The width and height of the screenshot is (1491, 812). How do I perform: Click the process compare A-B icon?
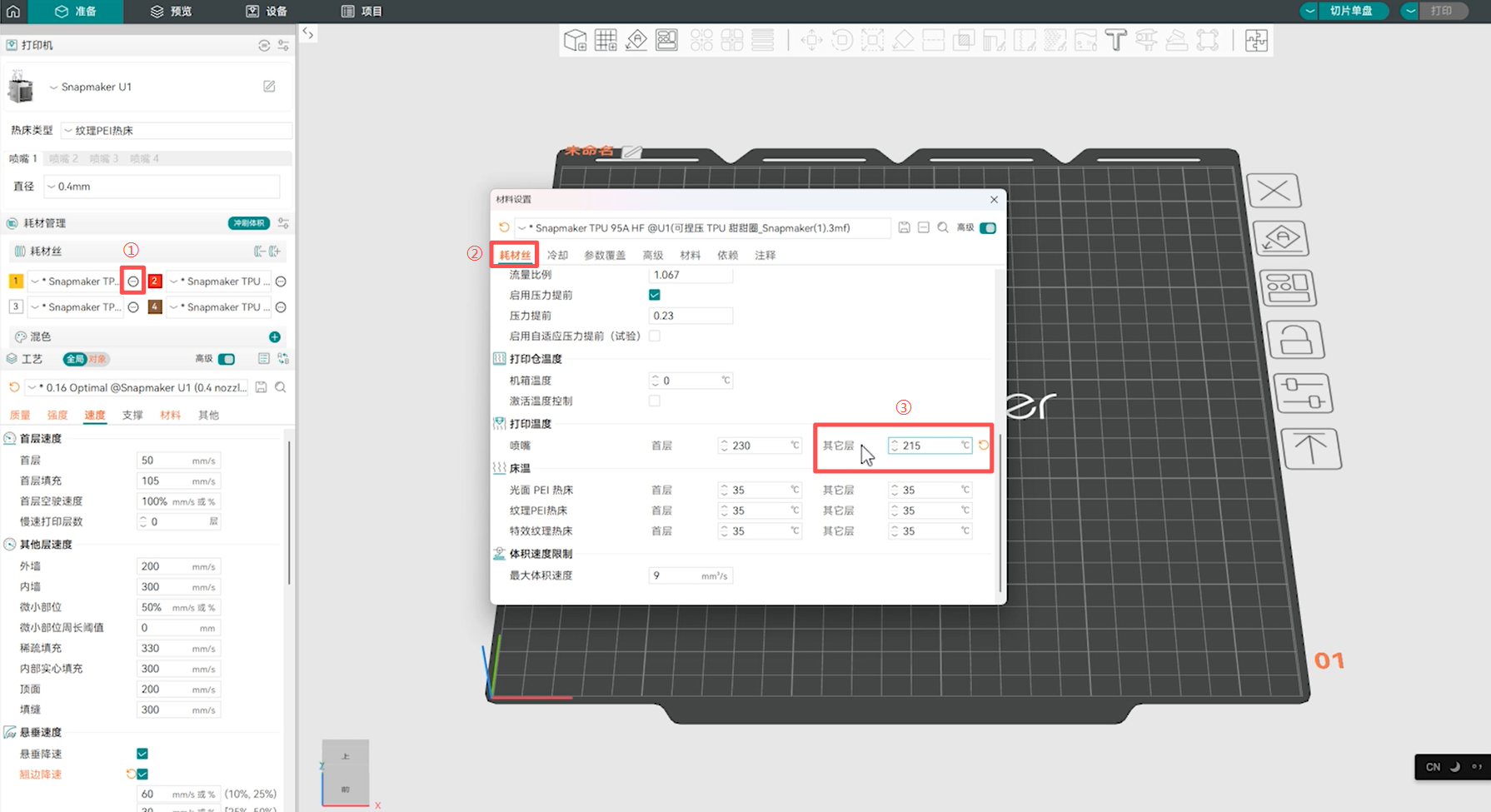pyautogui.click(x=283, y=358)
